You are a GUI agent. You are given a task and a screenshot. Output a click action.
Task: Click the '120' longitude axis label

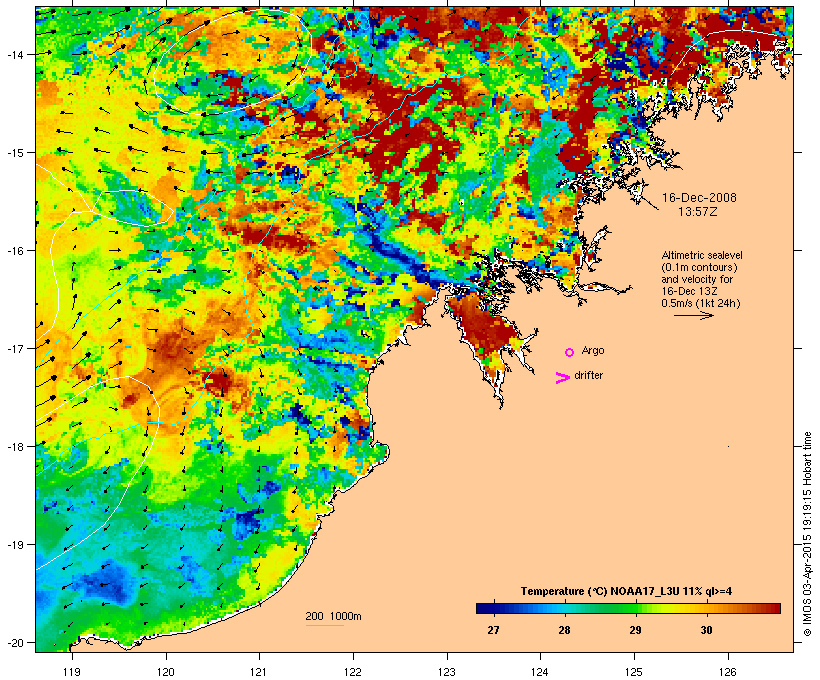166,672
